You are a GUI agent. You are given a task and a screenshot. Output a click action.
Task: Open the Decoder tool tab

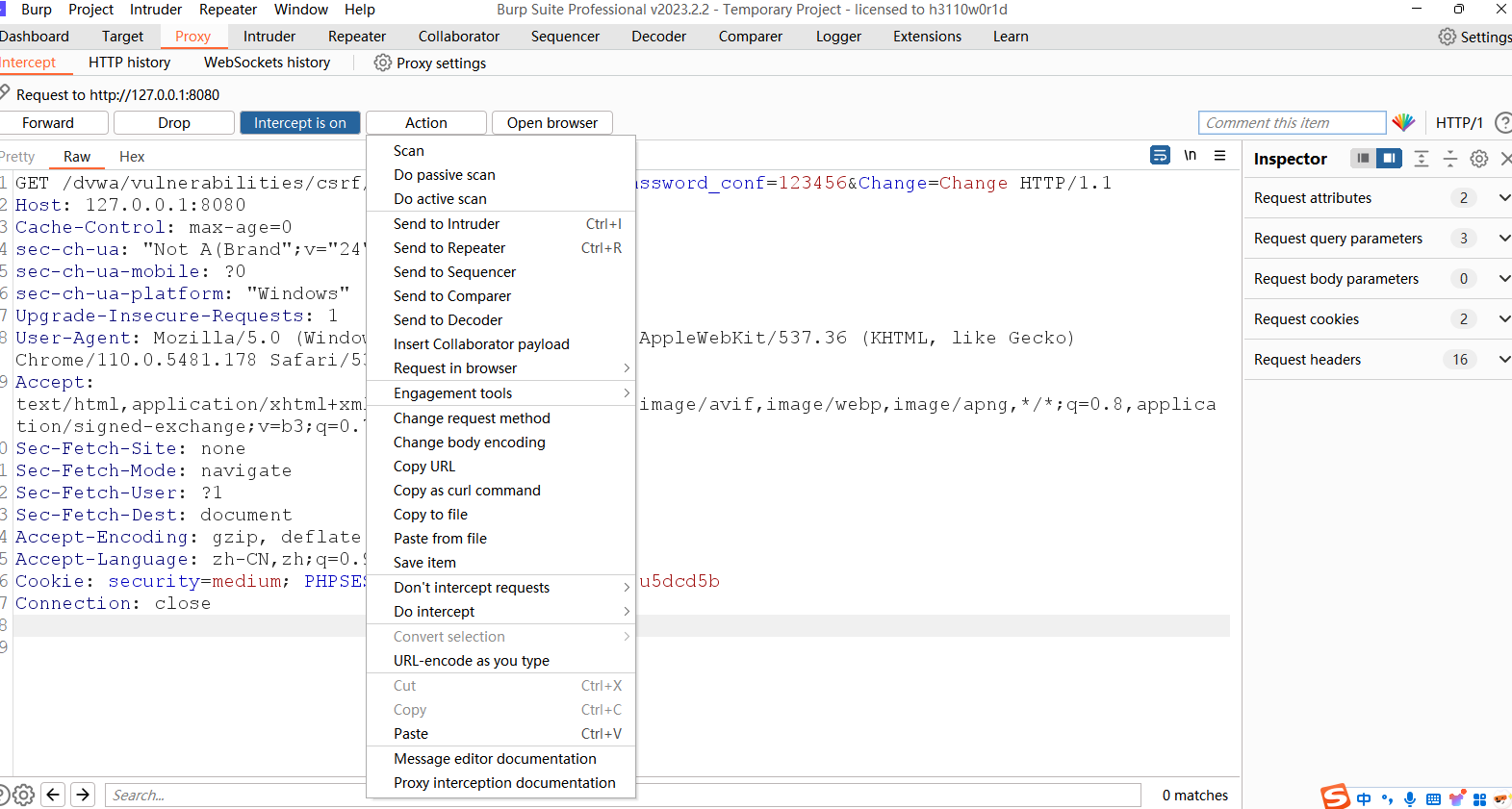[x=659, y=36]
